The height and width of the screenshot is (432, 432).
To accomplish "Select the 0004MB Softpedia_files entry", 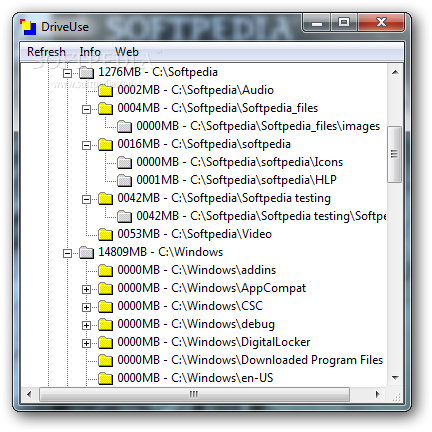I will (217, 108).
